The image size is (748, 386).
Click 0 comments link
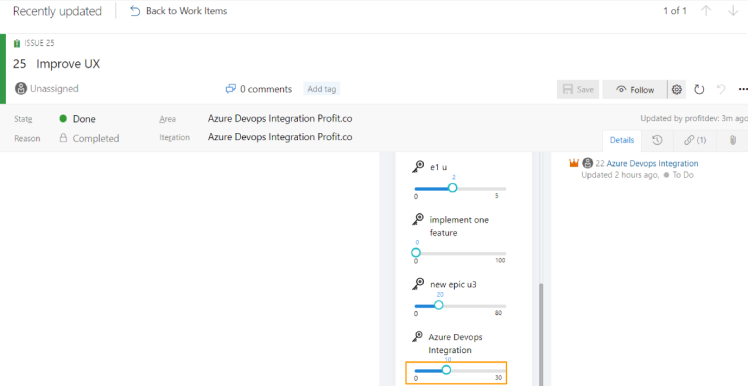point(266,89)
